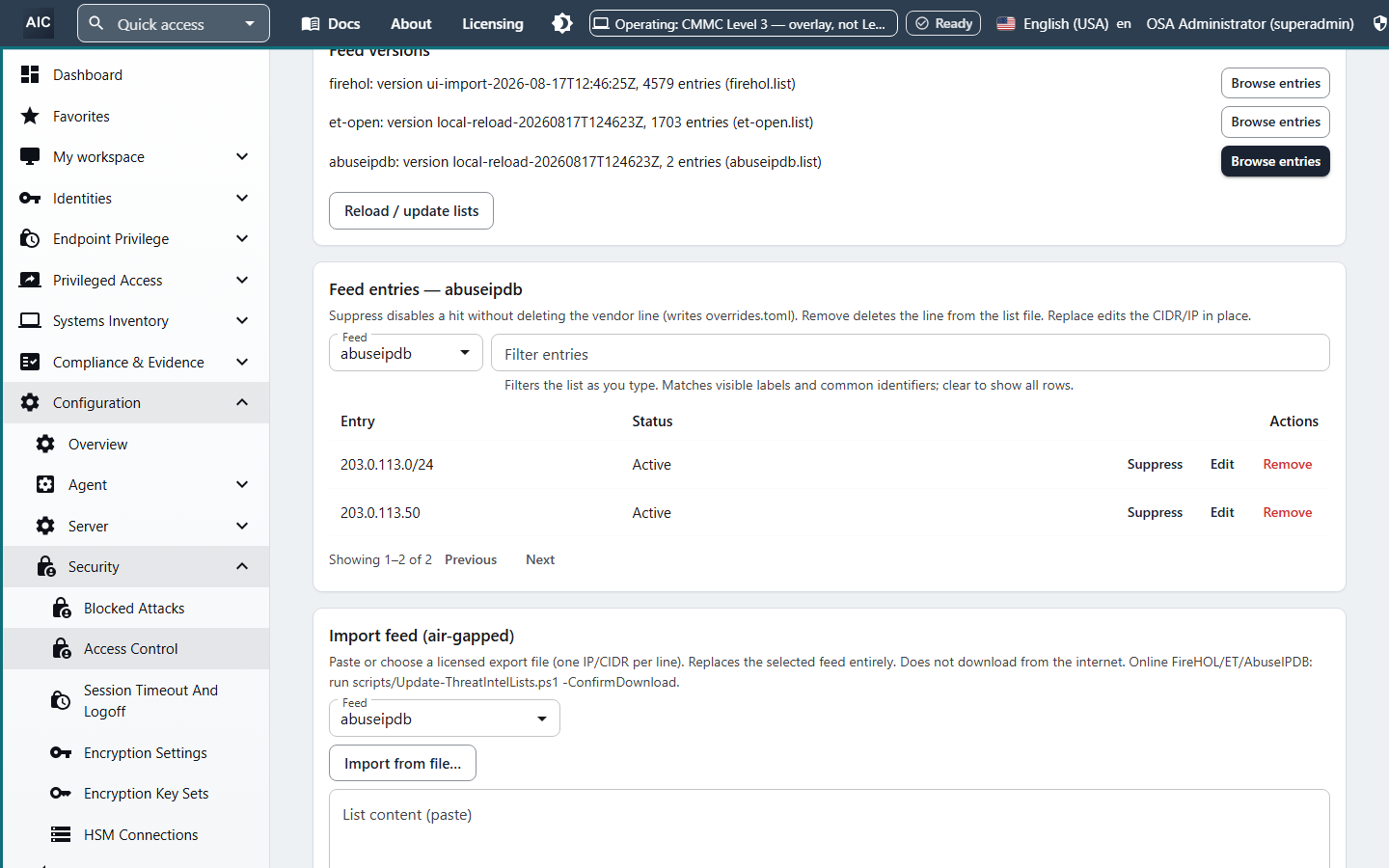The height and width of the screenshot is (868, 1389).
Task: Click the Privileged Access screen icon
Action: tap(30, 280)
